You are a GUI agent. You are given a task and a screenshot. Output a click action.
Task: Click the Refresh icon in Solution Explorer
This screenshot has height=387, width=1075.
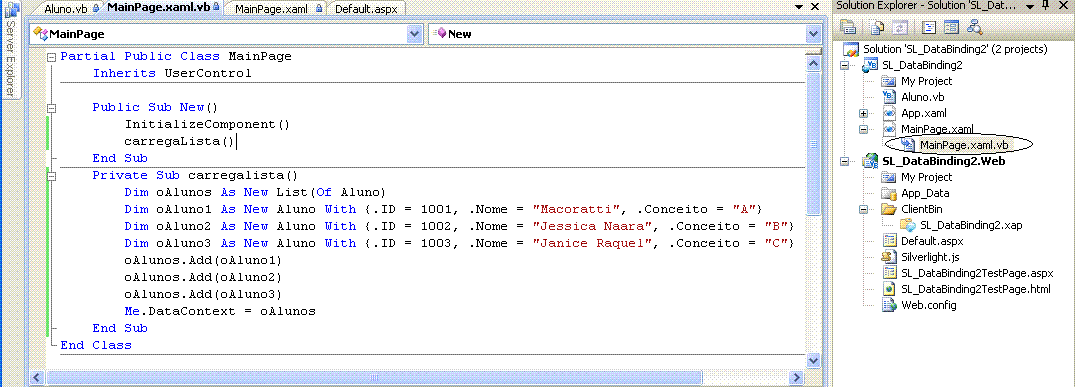pos(900,27)
